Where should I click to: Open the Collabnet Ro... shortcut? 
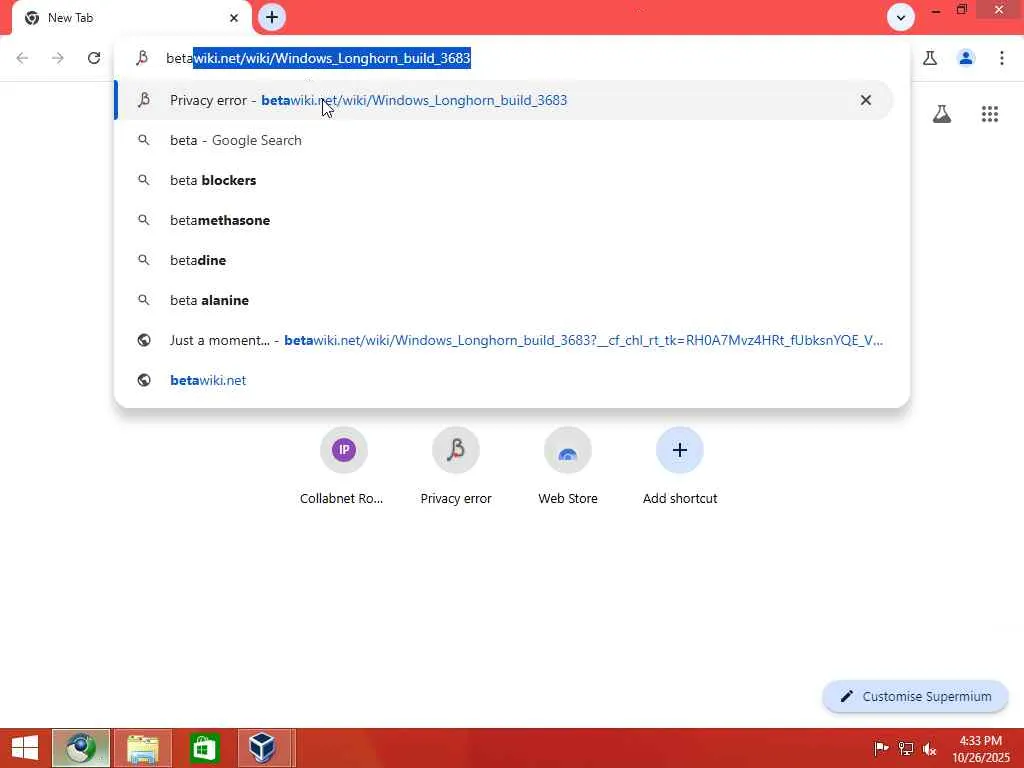coord(343,466)
